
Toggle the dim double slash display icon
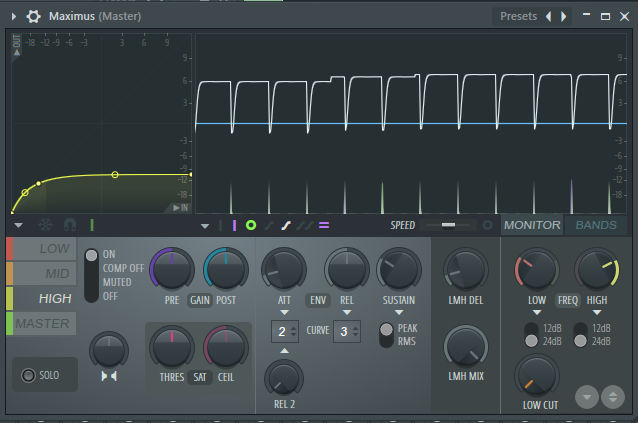coord(305,225)
